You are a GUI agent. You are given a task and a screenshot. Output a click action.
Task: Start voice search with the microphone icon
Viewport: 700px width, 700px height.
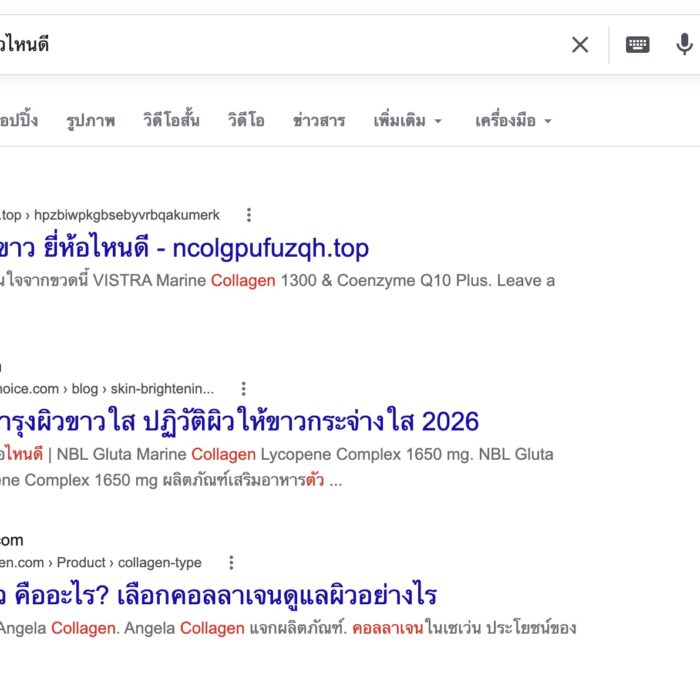tap(684, 45)
